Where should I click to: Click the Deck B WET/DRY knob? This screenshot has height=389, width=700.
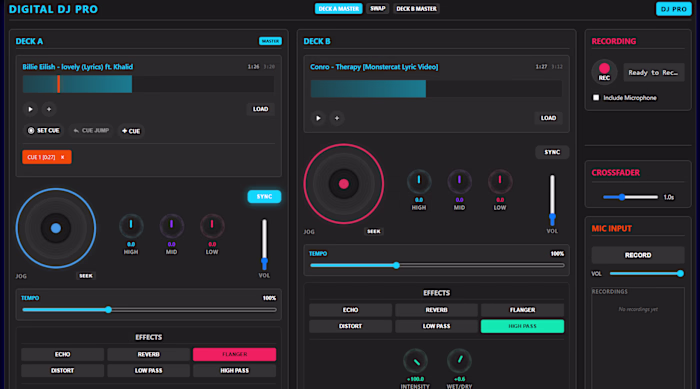click(459, 361)
